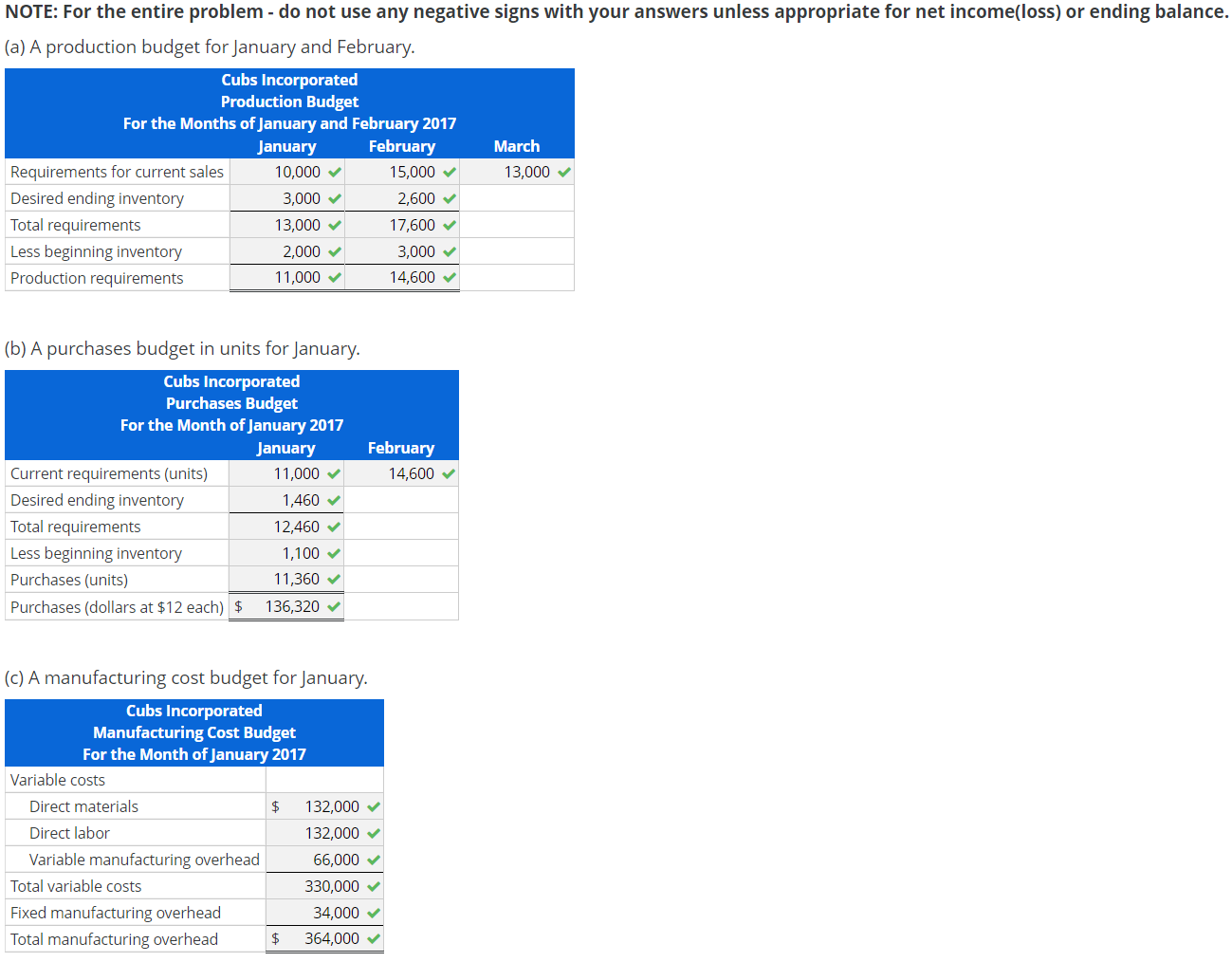Viewport: 1232px width, 962px height.
Task: Click the checkmark beside 11,360
Action: [x=334, y=580]
